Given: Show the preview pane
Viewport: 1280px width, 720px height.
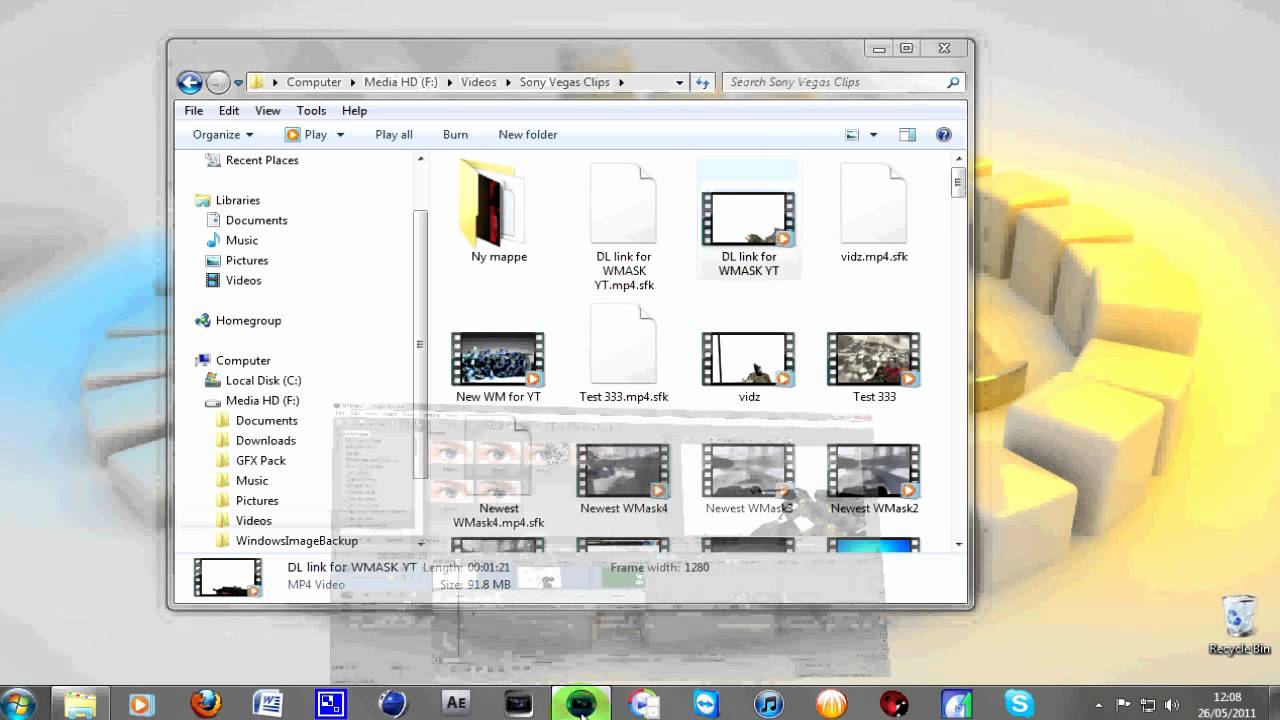Looking at the screenshot, I should 907,134.
